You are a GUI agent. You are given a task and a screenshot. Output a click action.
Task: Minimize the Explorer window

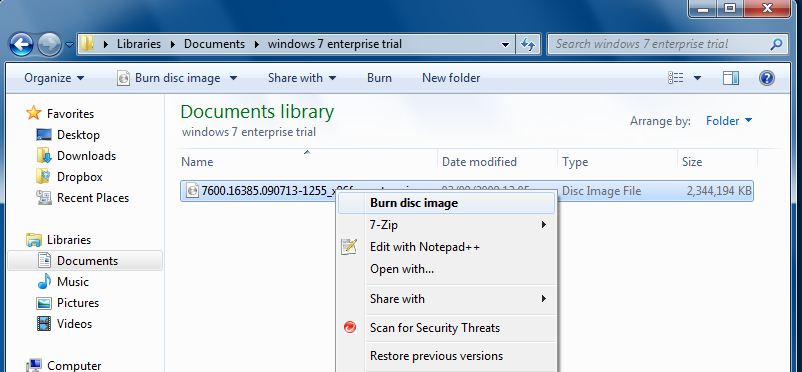[702, 8]
